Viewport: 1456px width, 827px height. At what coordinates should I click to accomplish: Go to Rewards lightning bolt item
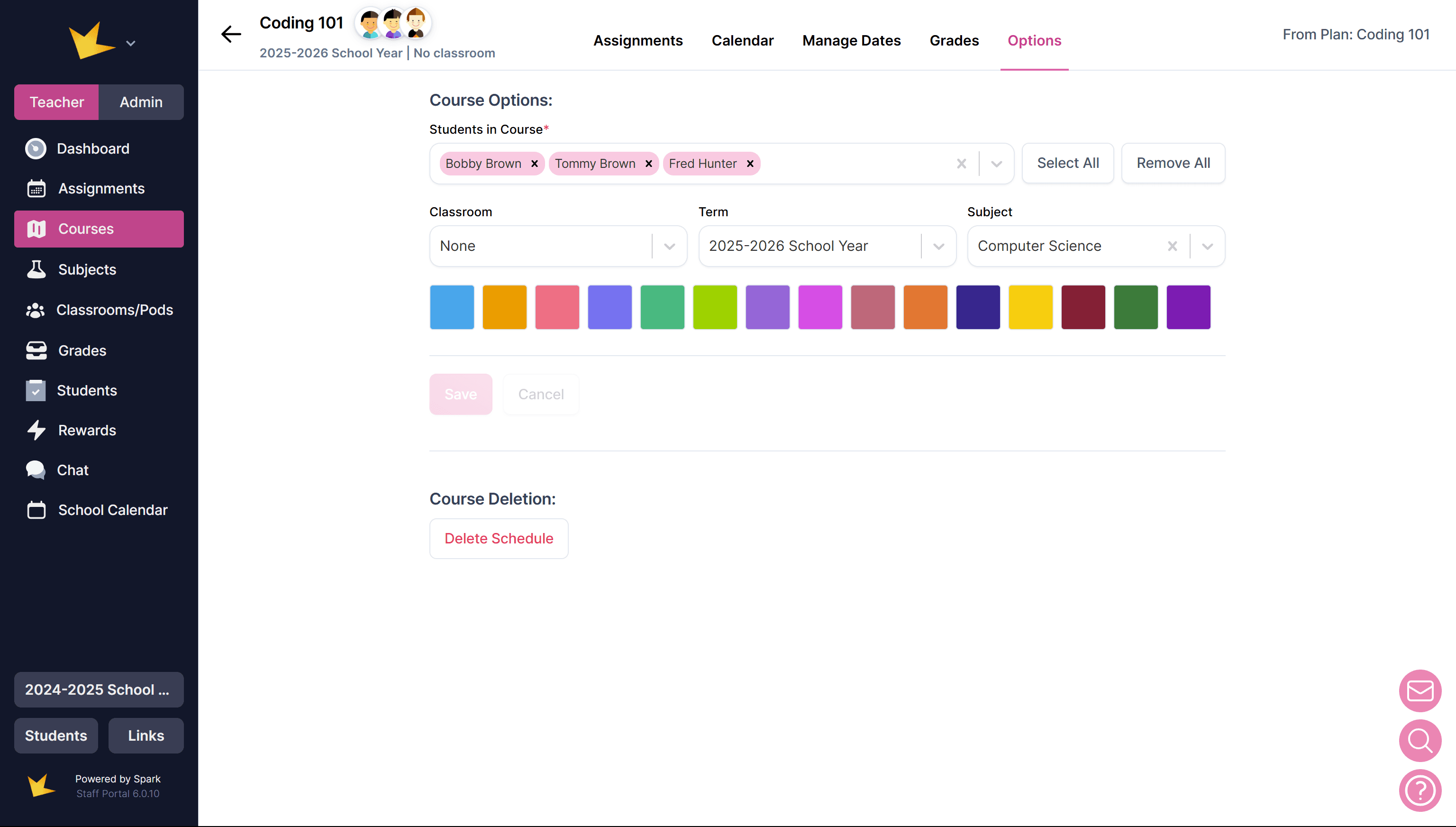pos(87,431)
